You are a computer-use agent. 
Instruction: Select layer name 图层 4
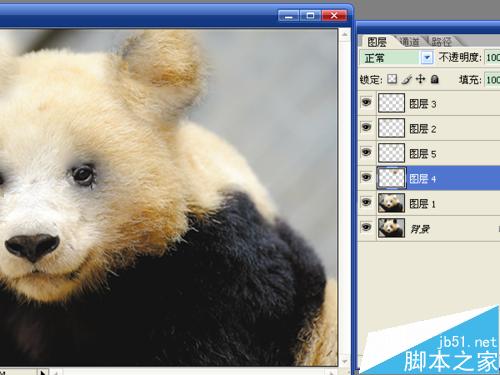pyautogui.click(x=423, y=179)
